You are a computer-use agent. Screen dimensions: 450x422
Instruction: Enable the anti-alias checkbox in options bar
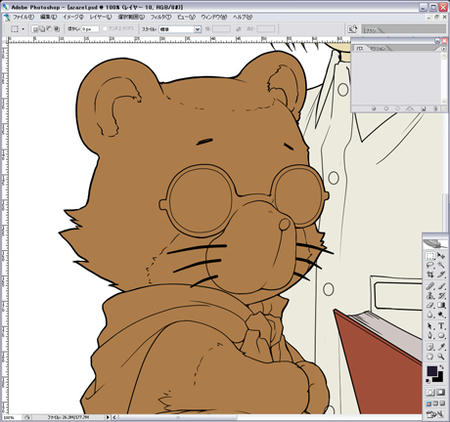[x=105, y=29]
